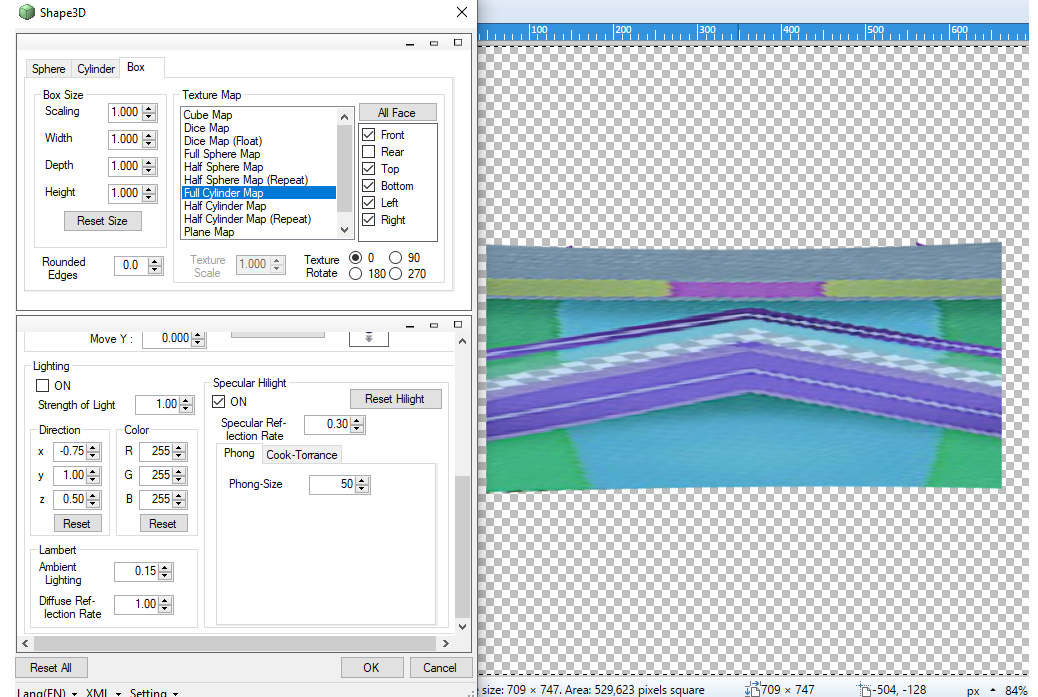Select Dice Map (Float) texture option
1038x697 pixels.
(x=223, y=141)
